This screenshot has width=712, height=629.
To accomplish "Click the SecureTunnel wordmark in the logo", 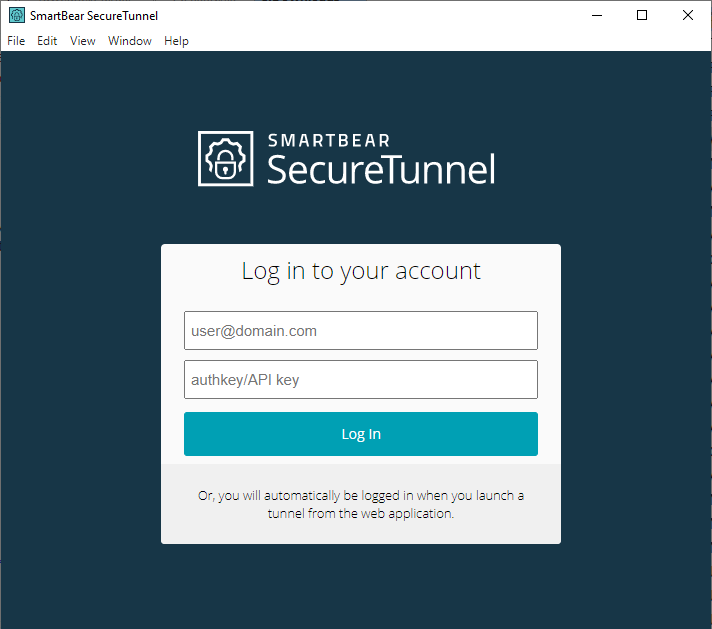I will (381, 169).
